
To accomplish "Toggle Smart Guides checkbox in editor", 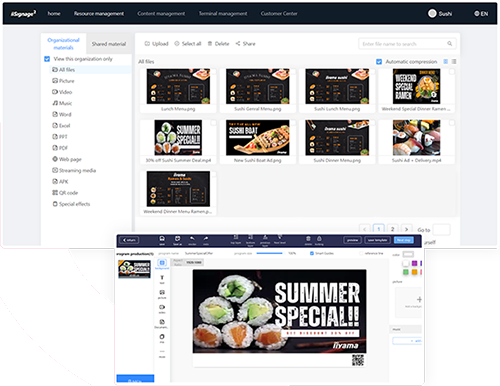I will (x=312, y=253).
